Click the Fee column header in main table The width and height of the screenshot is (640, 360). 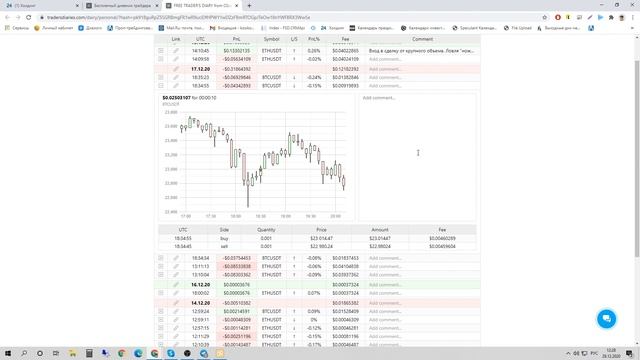pyautogui.click(x=345, y=39)
